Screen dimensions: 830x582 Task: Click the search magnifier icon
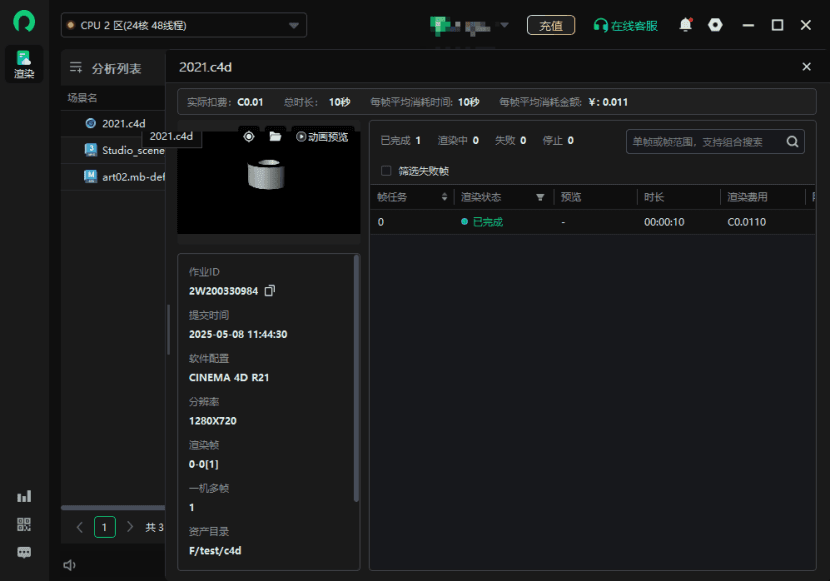coord(792,141)
